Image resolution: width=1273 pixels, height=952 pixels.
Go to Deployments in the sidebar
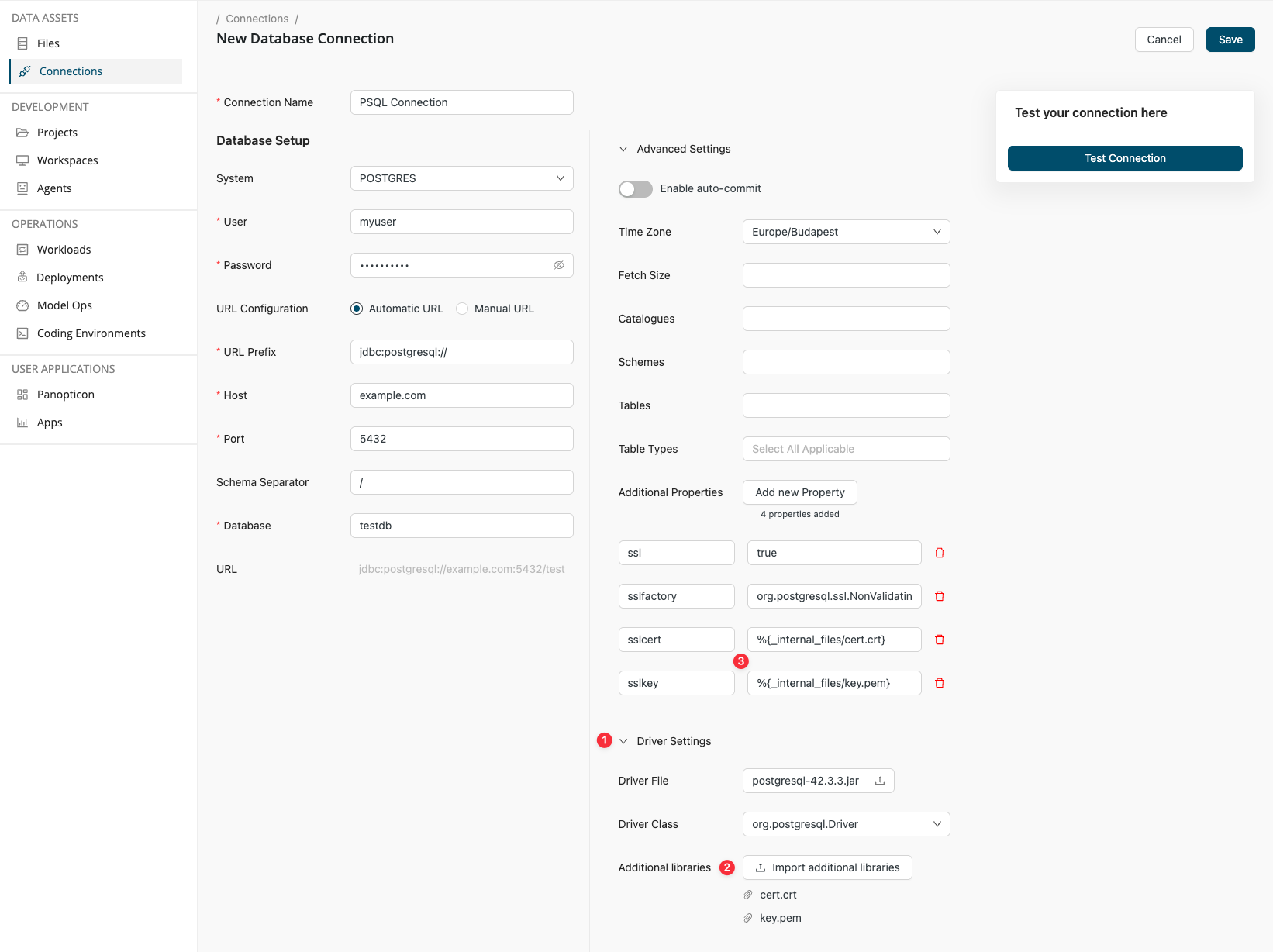(x=70, y=278)
